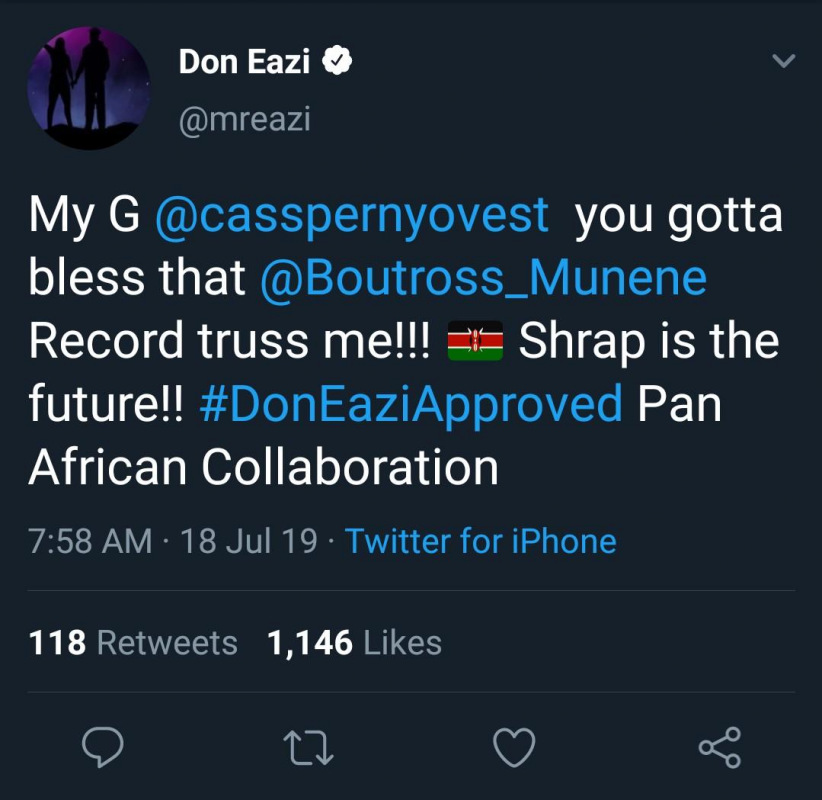Tap the #DonEaziApproved hashtag

coord(411,405)
